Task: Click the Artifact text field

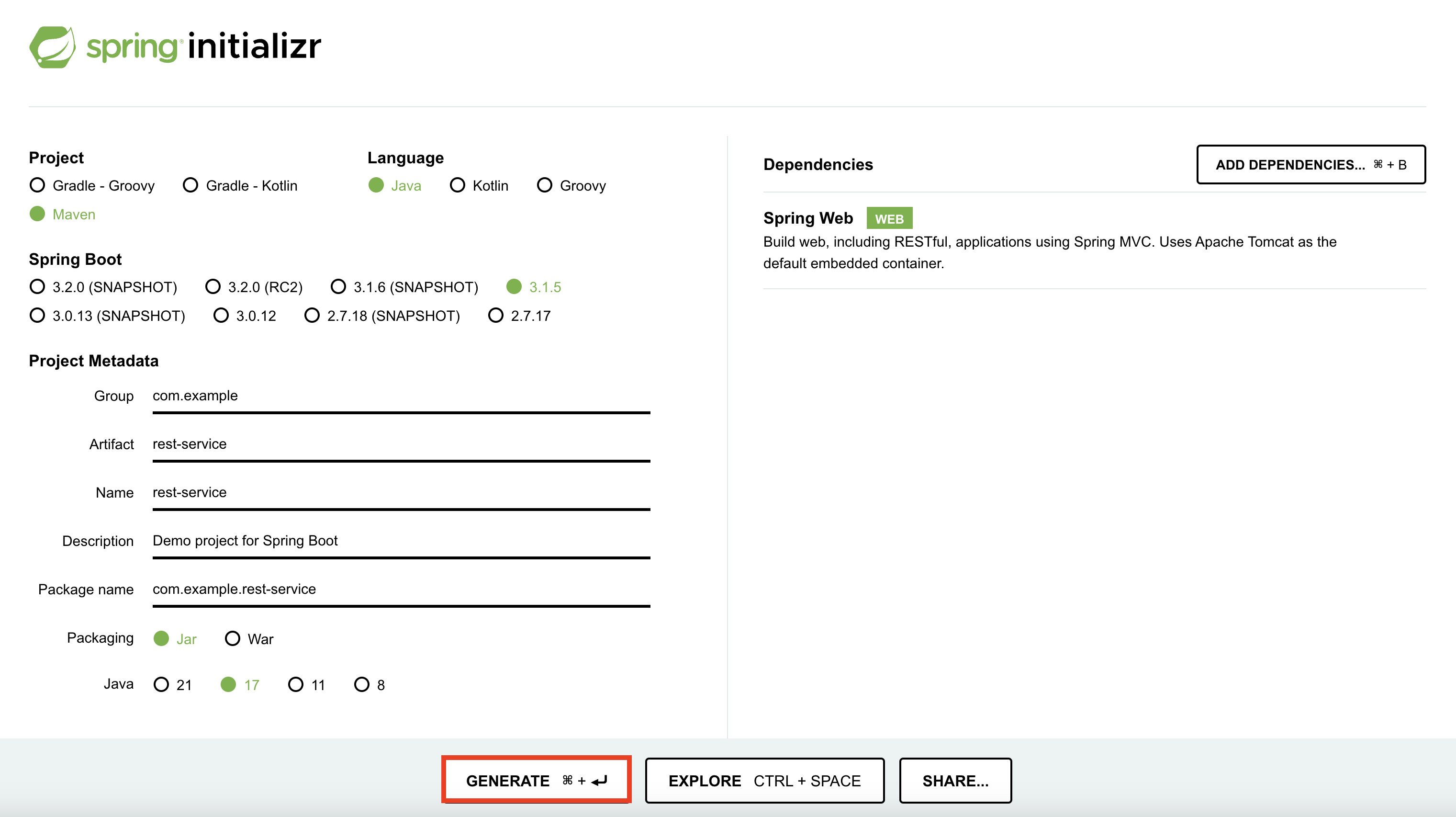Action: pos(401,444)
